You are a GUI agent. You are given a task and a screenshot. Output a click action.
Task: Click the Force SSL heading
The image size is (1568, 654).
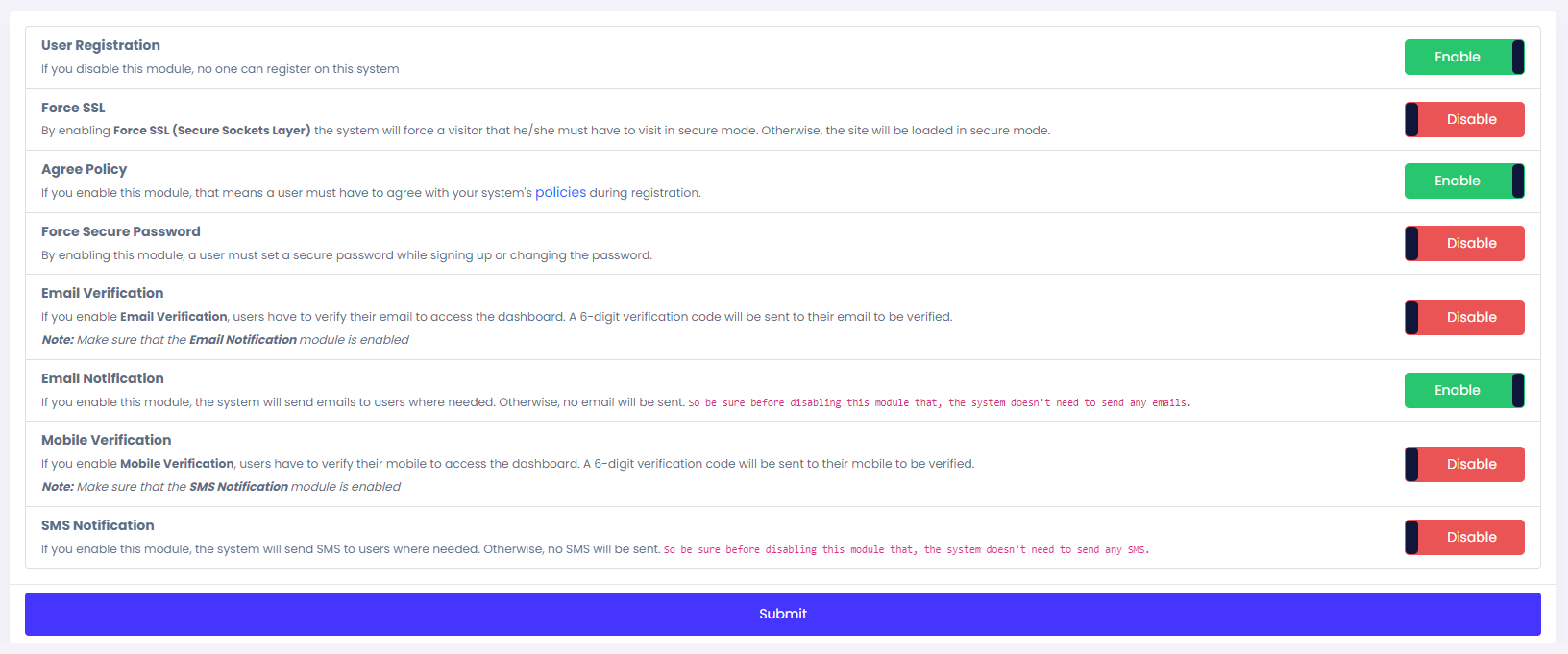73,108
